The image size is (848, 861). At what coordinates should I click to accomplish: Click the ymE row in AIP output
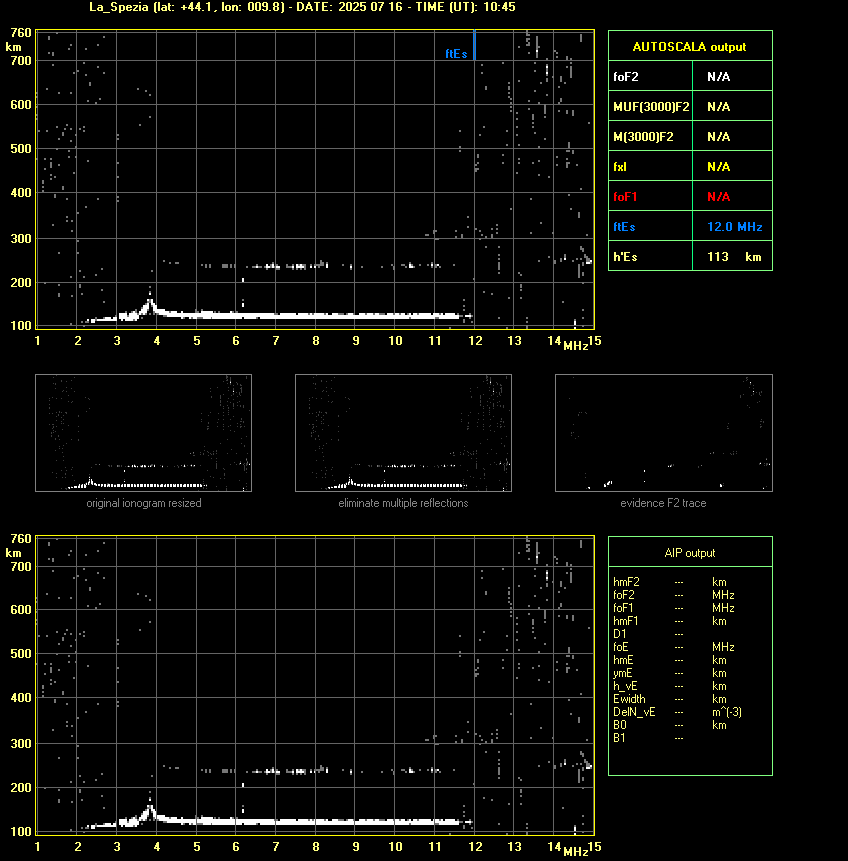[x=670, y=673]
